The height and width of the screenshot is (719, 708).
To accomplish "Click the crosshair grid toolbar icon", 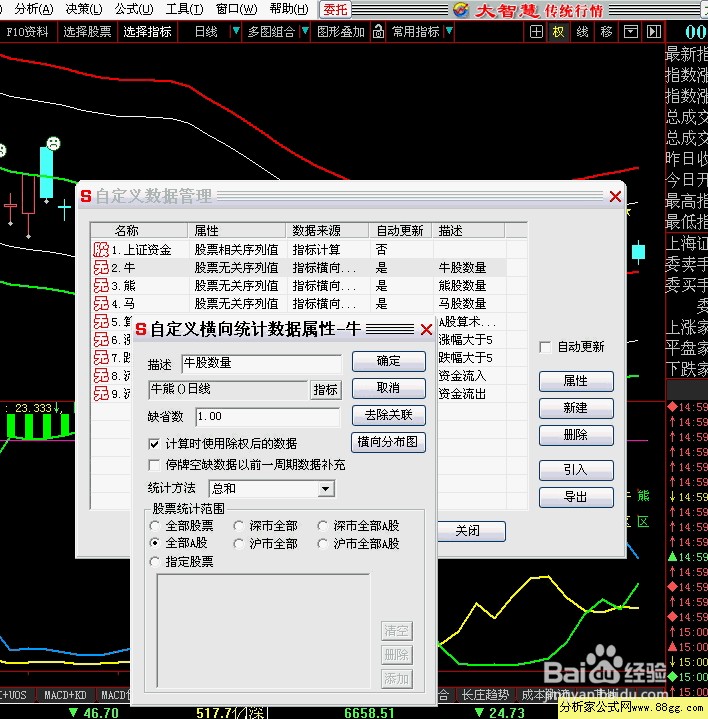I will 536,32.
